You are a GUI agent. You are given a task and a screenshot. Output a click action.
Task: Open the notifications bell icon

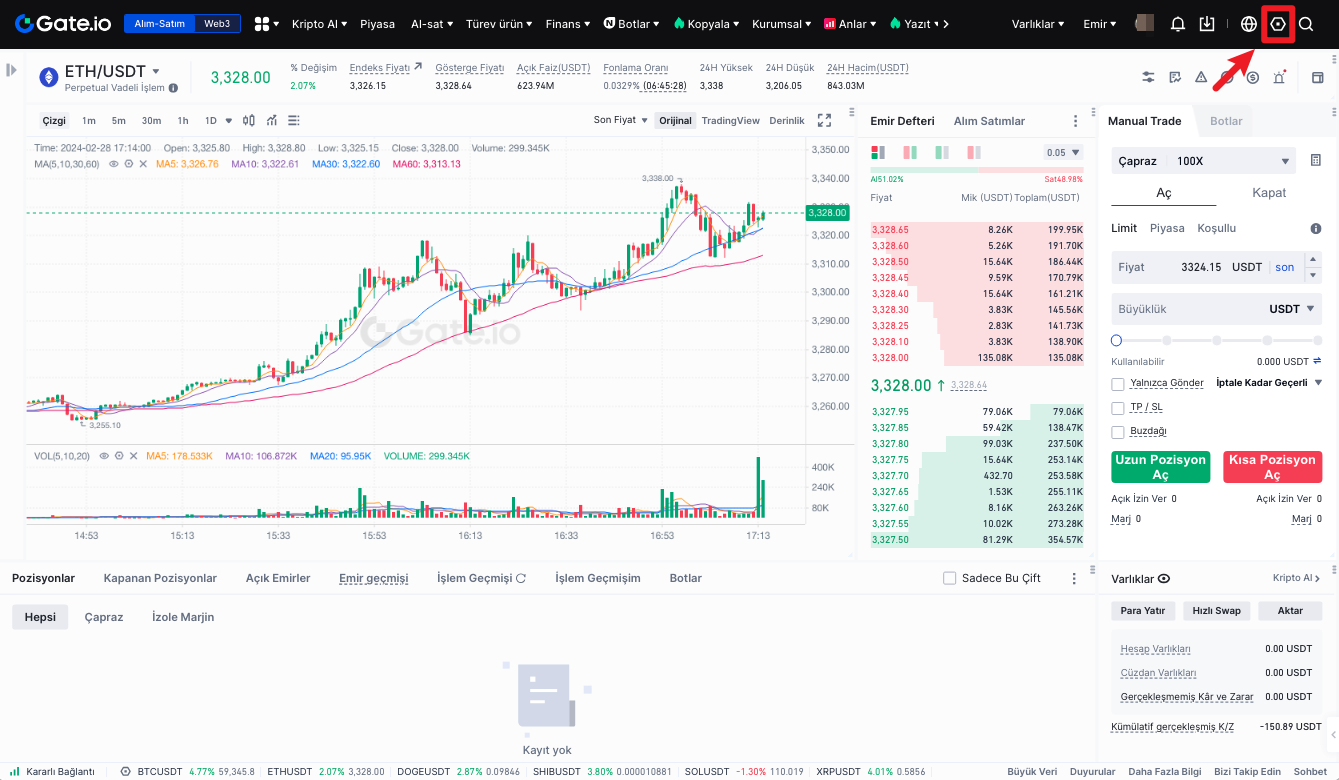point(1178,24)
